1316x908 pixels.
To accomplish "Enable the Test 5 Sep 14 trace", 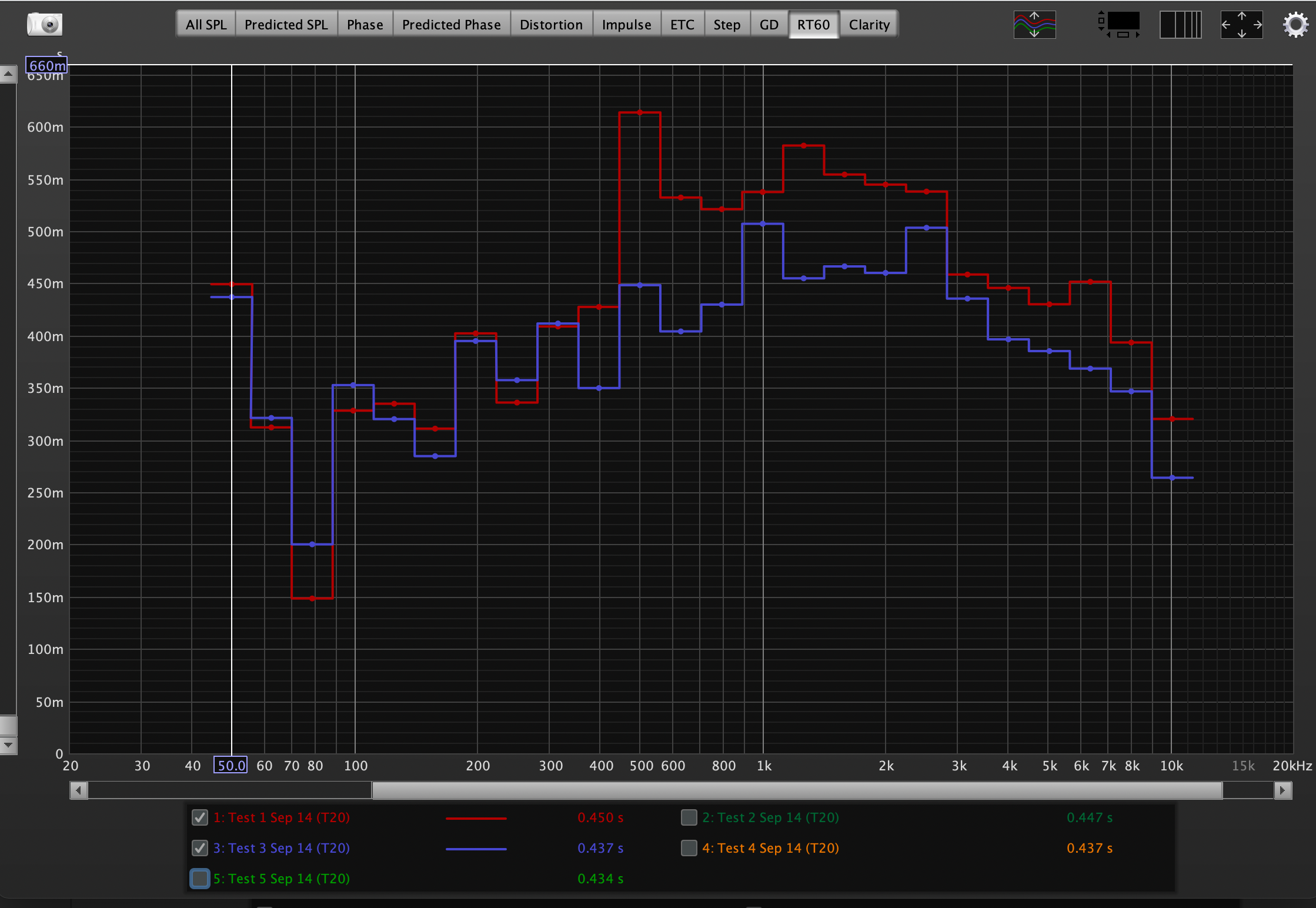I will [x=200, y=879].
